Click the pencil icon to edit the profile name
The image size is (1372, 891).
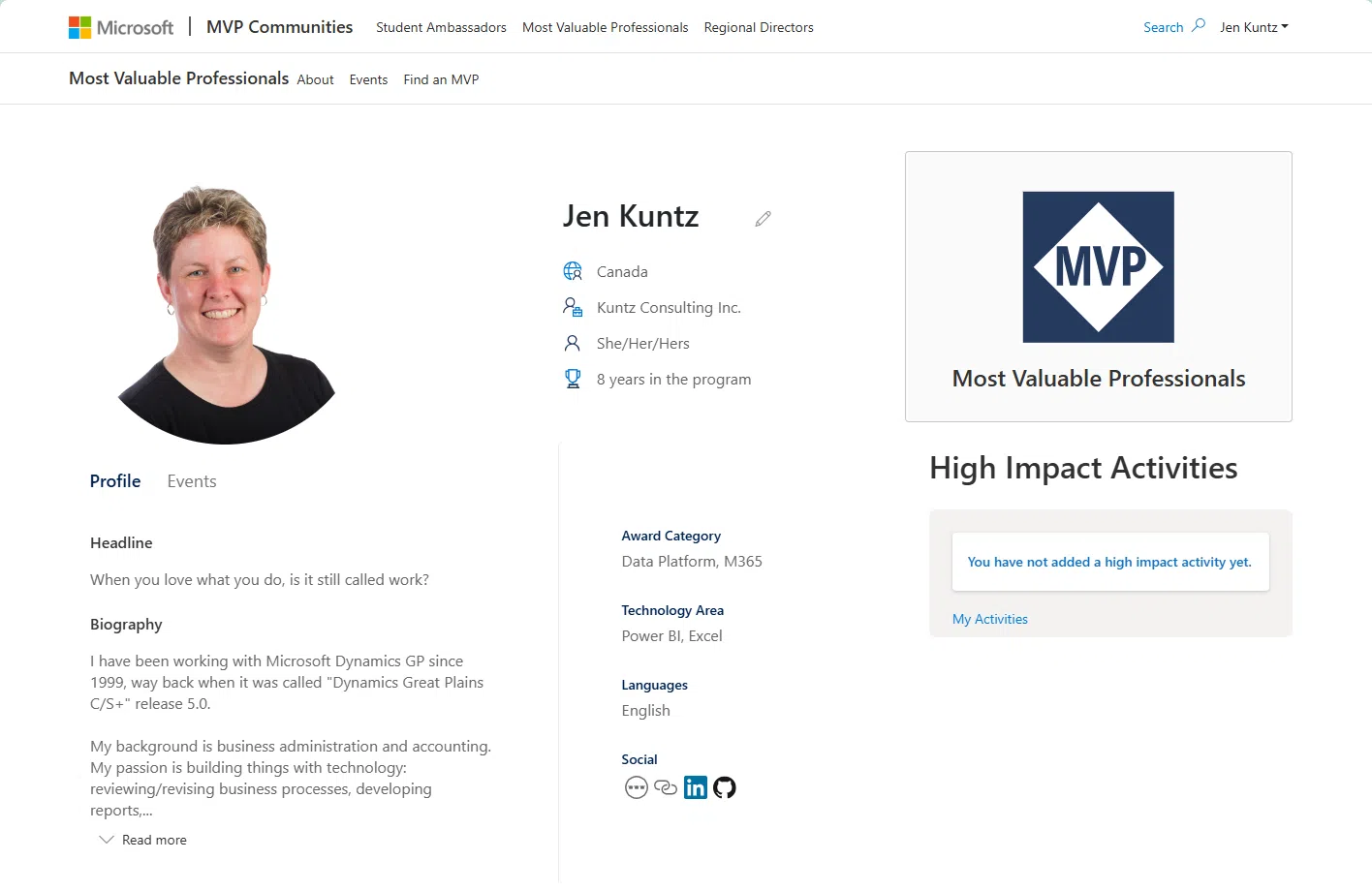pos(763,219)
